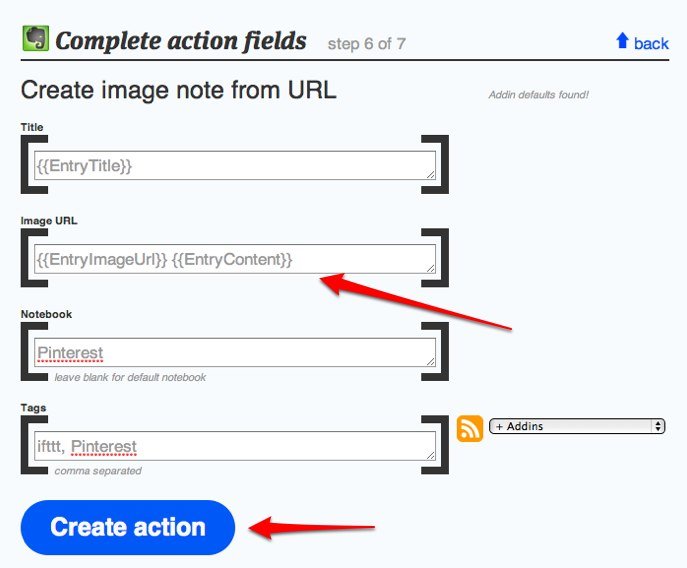687x568 pixels.
Task: Click the Tags field resize handle
Action: 430,454
